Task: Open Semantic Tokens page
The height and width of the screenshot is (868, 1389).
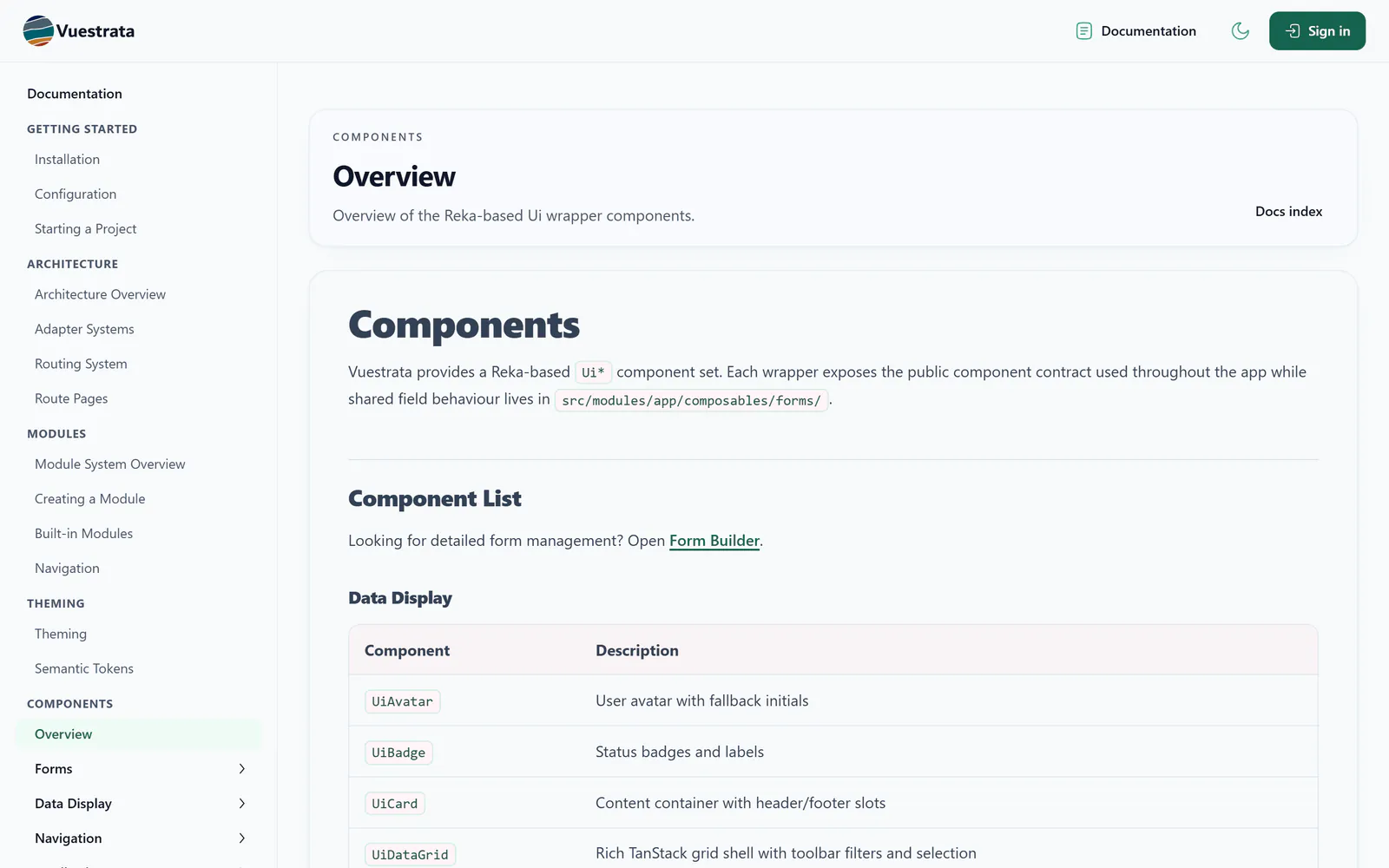Action: point(84,669)
